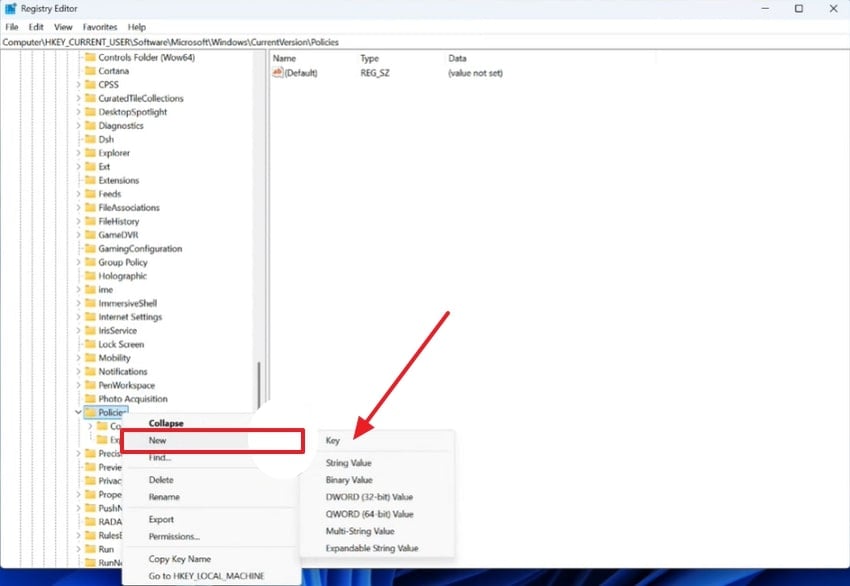Open the Favorites menu
This screenshot has height=586, width=850.
click(100, 27)
